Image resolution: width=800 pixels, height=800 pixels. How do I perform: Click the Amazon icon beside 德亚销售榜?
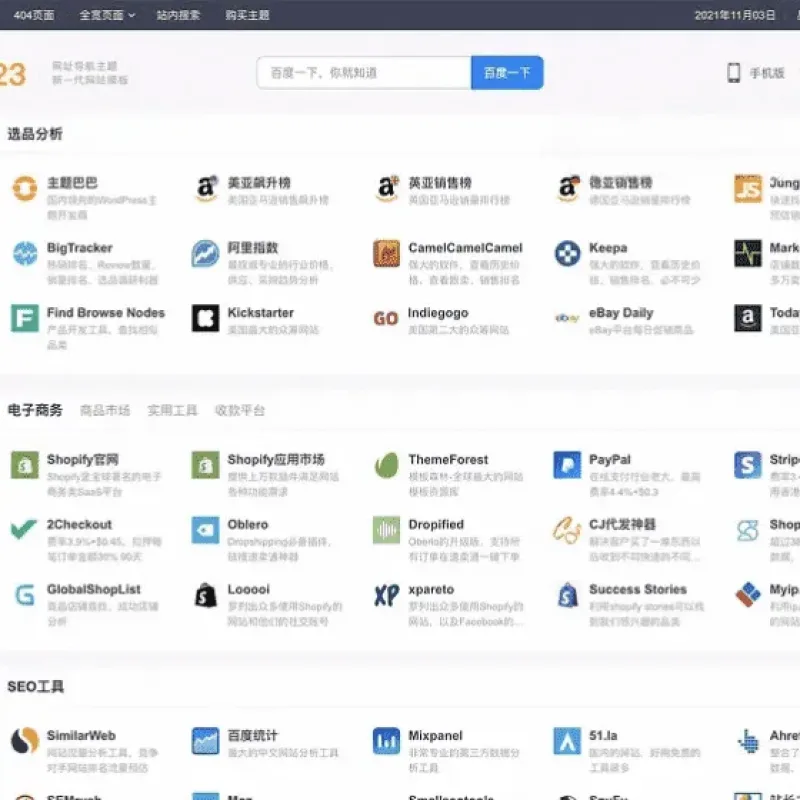(x=567, y=188)
